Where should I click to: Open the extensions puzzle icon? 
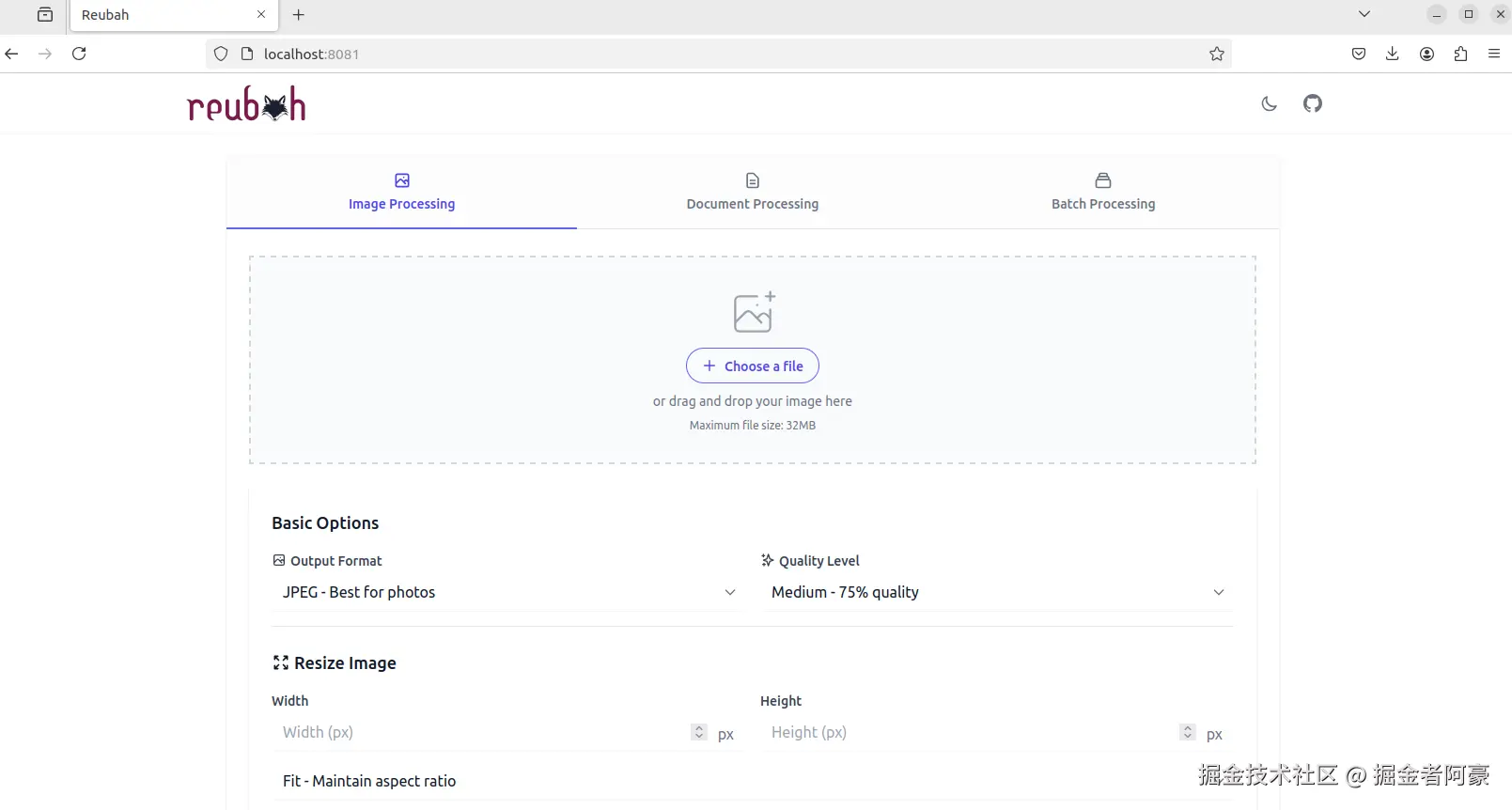[x=1459, y=55]
